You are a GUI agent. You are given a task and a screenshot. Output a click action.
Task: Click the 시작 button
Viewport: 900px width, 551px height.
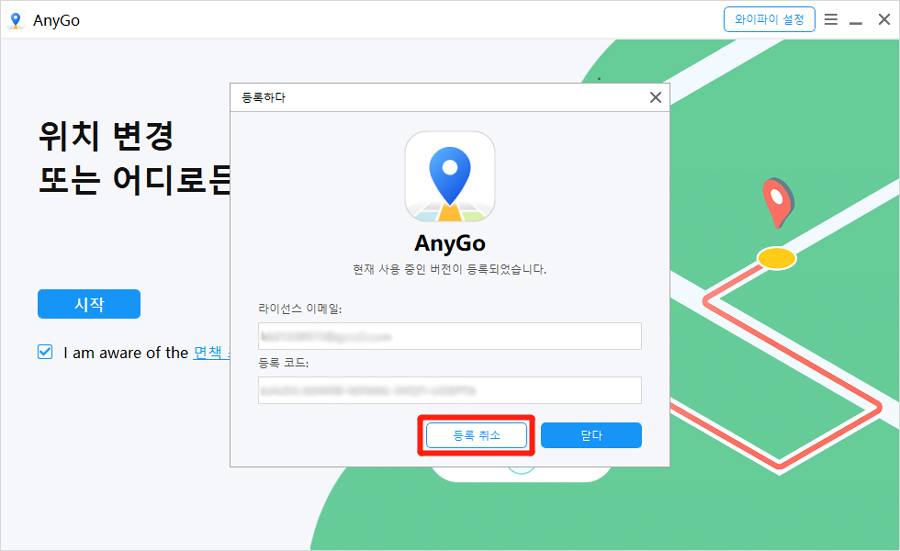pos(89,304)
